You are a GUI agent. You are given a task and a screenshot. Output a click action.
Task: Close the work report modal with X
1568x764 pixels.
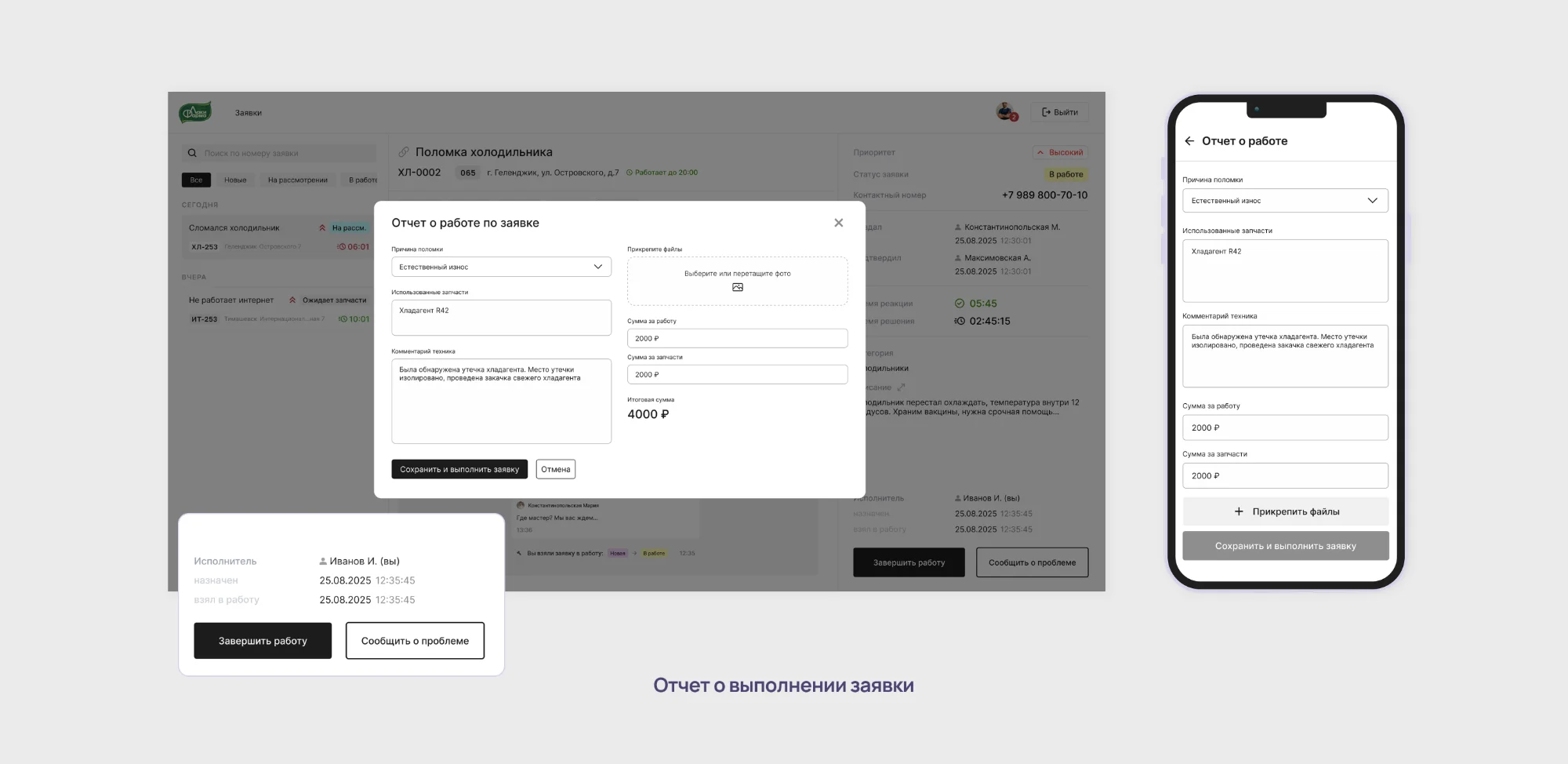[x=838, y=223]
